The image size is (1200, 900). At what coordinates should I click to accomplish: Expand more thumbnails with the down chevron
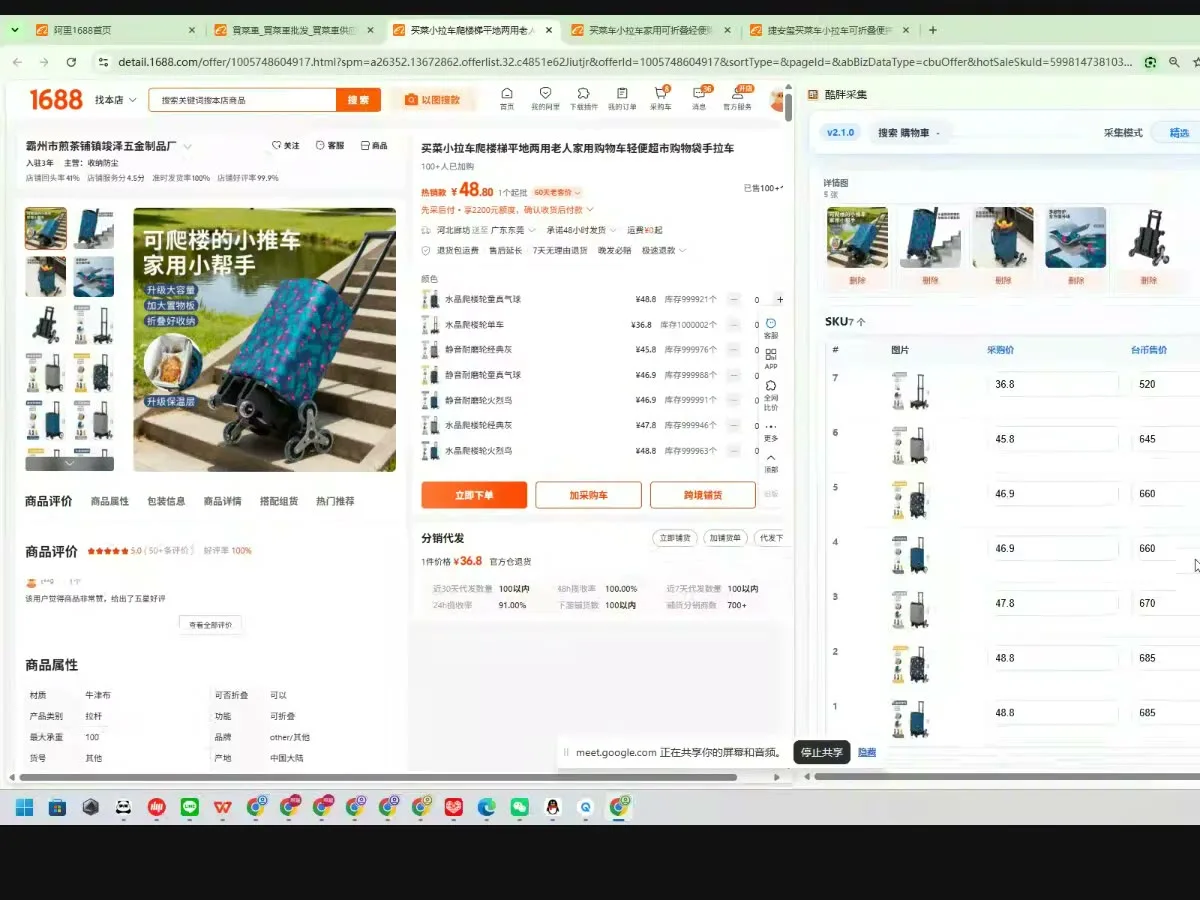[69, 463]
